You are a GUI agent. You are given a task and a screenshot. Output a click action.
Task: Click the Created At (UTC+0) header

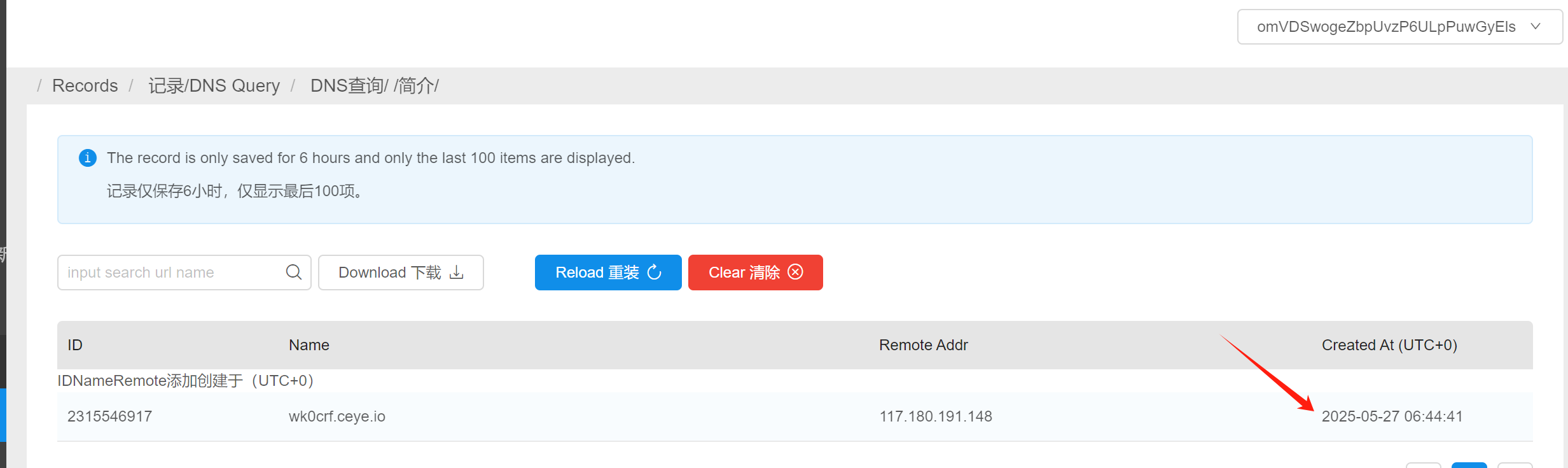tap(1389, 345)
